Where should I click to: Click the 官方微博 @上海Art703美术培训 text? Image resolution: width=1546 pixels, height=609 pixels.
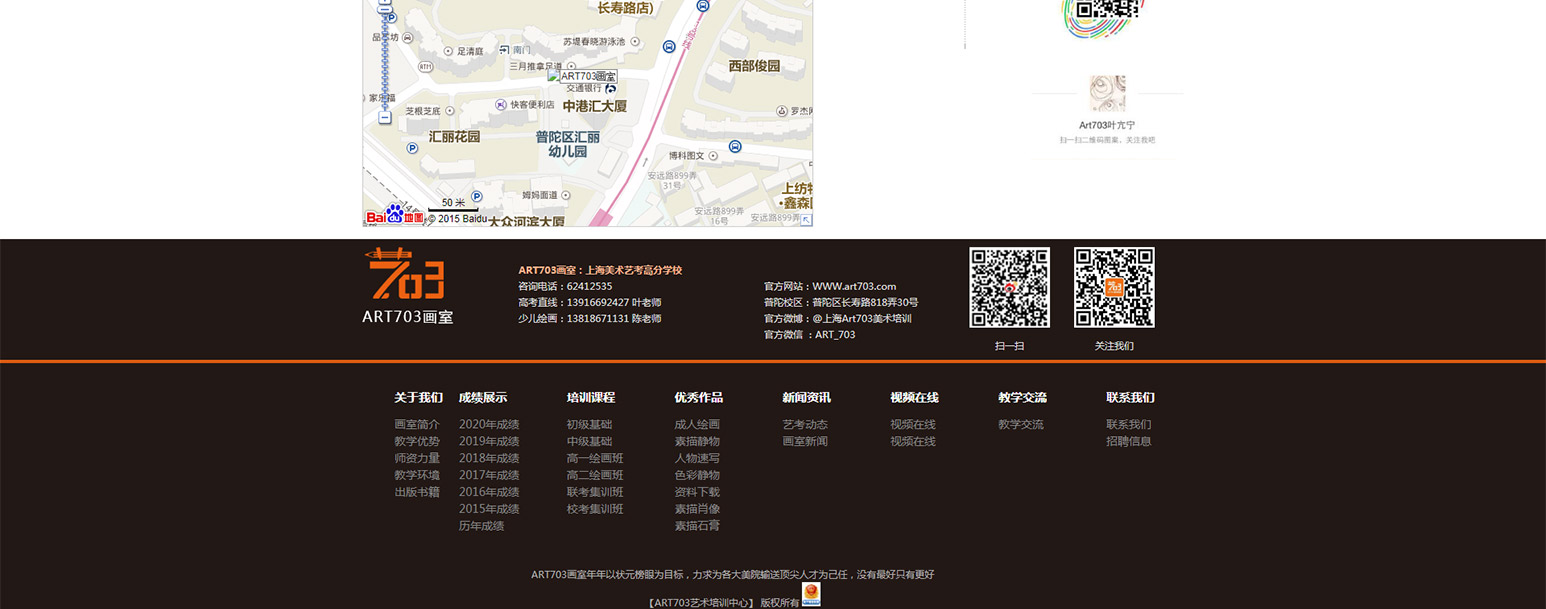pyautogui.click(x=838, y=318)
